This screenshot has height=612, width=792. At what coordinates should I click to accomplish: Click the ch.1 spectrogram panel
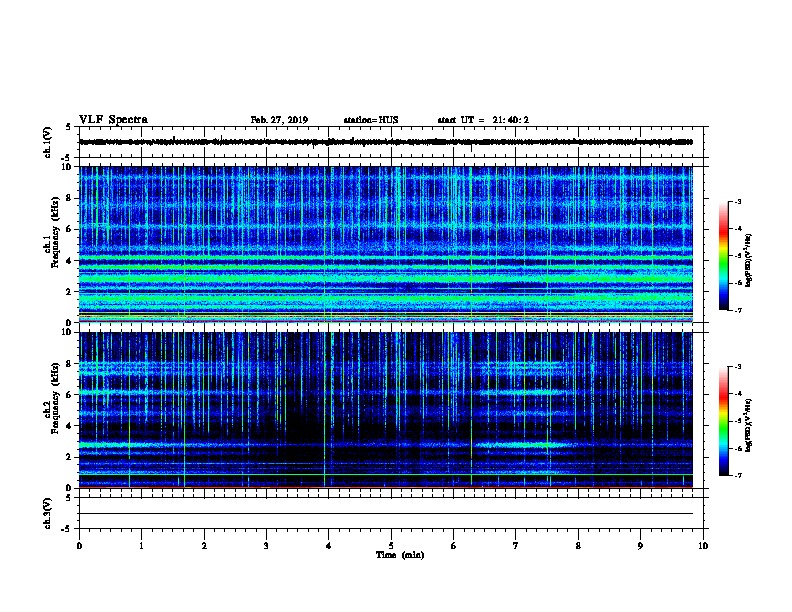386,244
